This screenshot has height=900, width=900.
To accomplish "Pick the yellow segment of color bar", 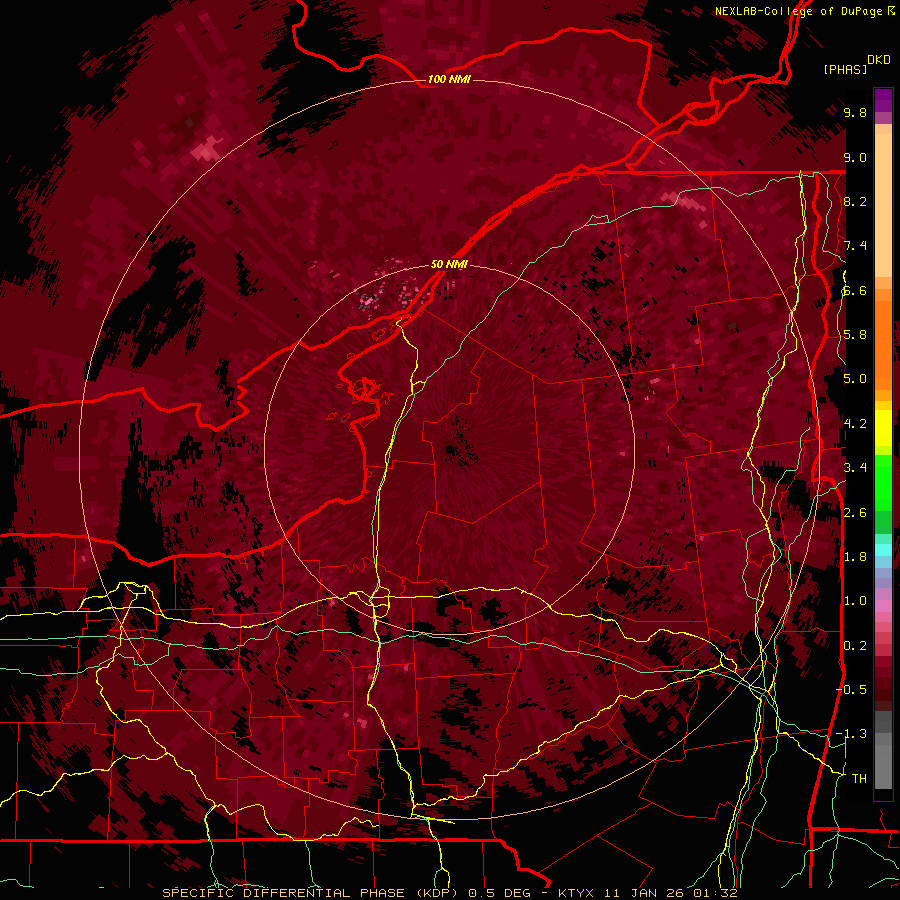I will [x=883, y=428].
